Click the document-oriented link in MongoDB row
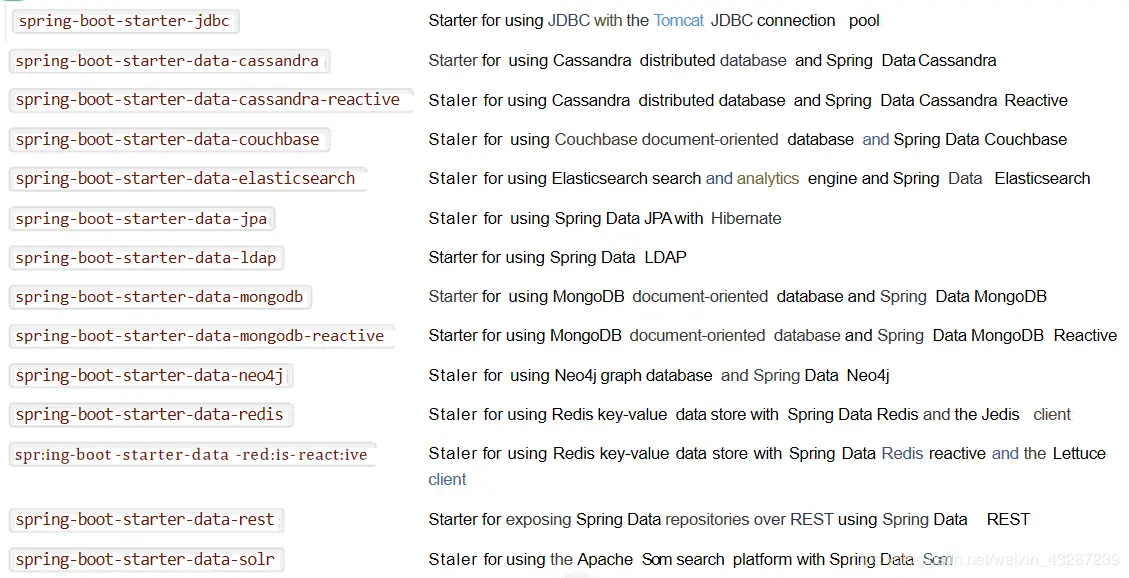This screenshot has width=1129, height=578. coord(700,297)
